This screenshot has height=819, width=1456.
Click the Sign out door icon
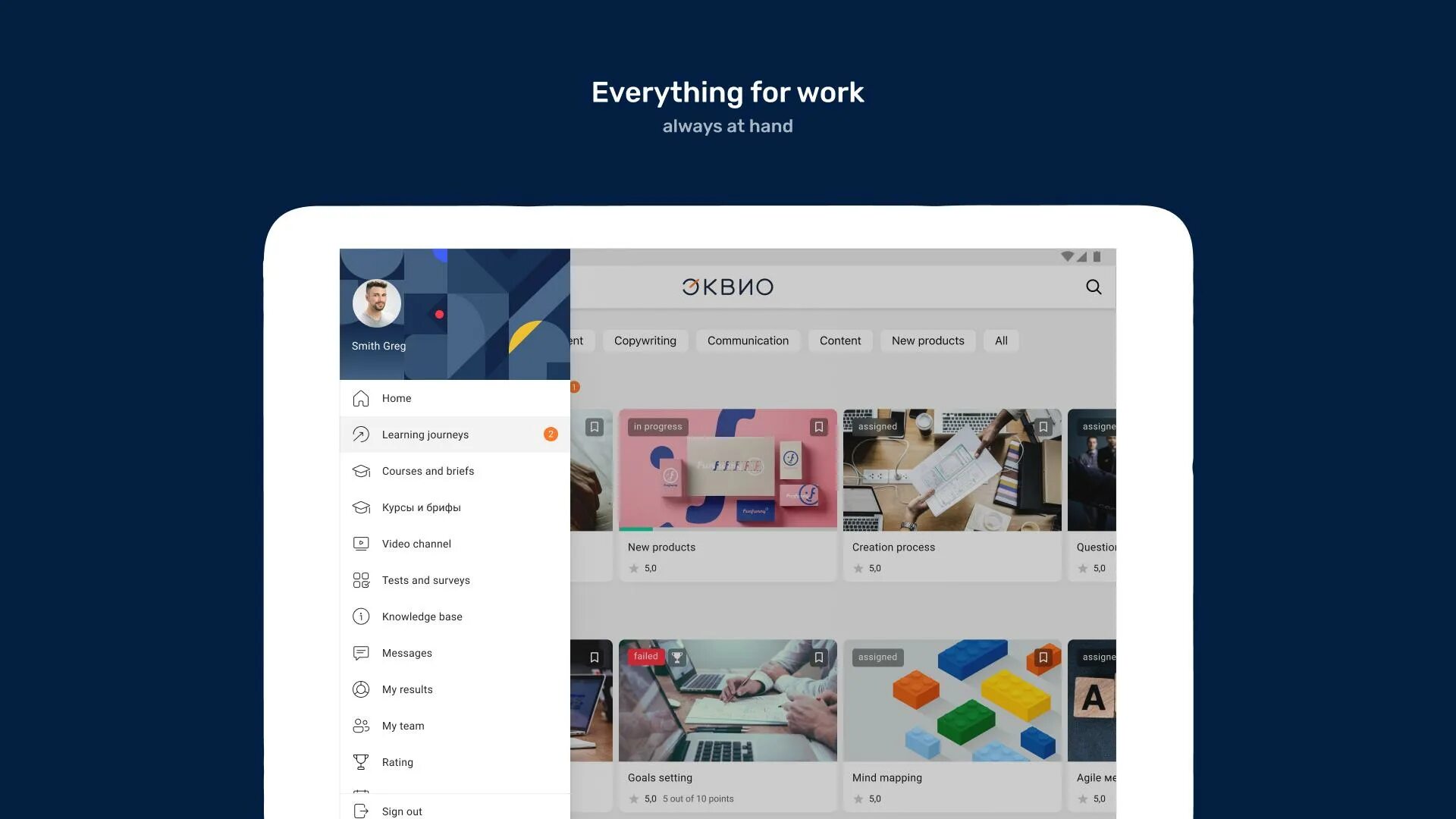(x=361, y=811)
